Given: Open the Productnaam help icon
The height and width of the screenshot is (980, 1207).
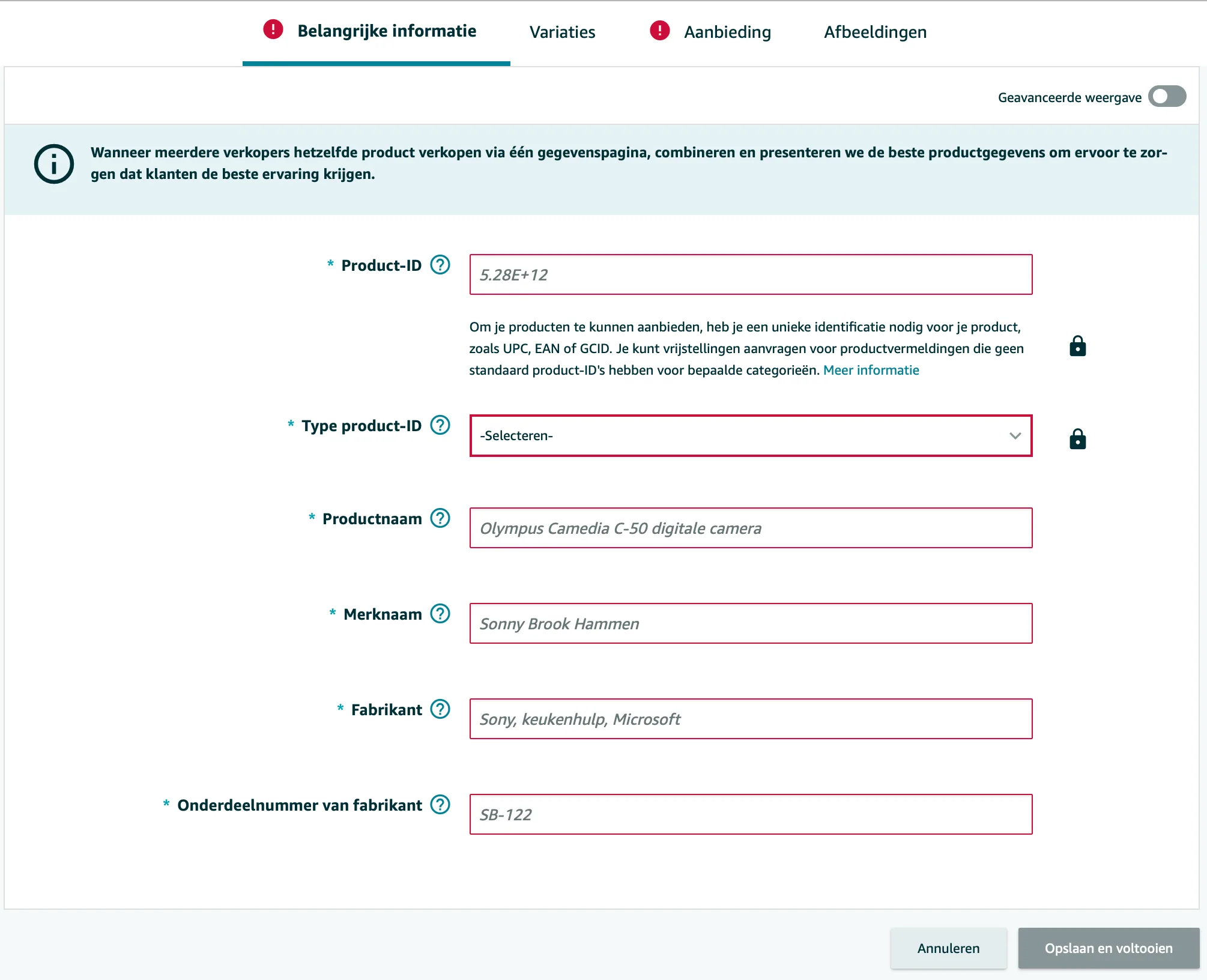Looking at the screenshot, I should tap(440, 518).
